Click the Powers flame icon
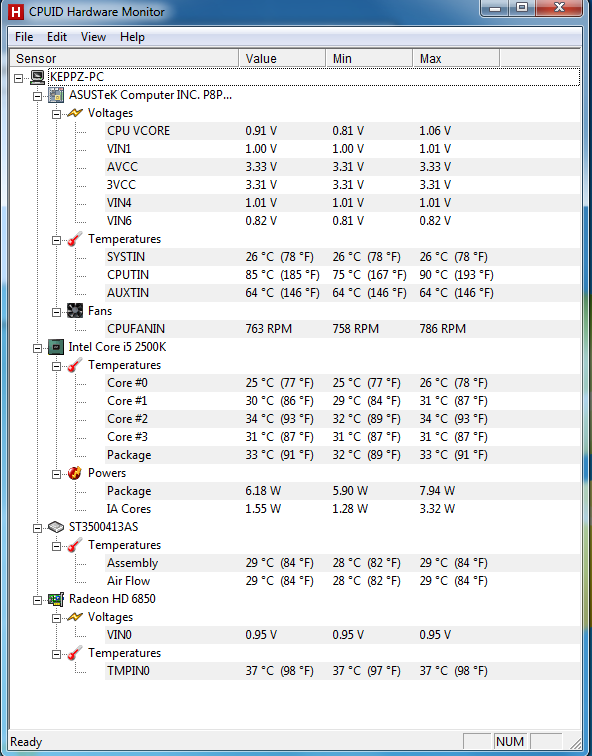592x756 pixels. point(75,473)
